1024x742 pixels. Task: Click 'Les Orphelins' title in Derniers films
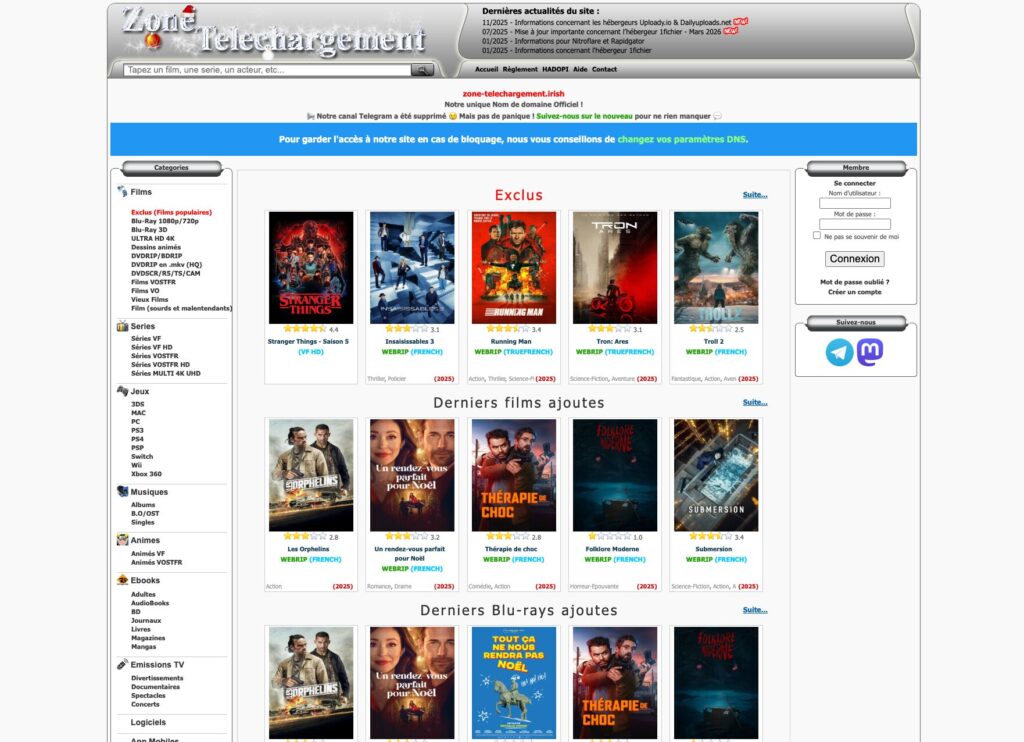[309, 549]
